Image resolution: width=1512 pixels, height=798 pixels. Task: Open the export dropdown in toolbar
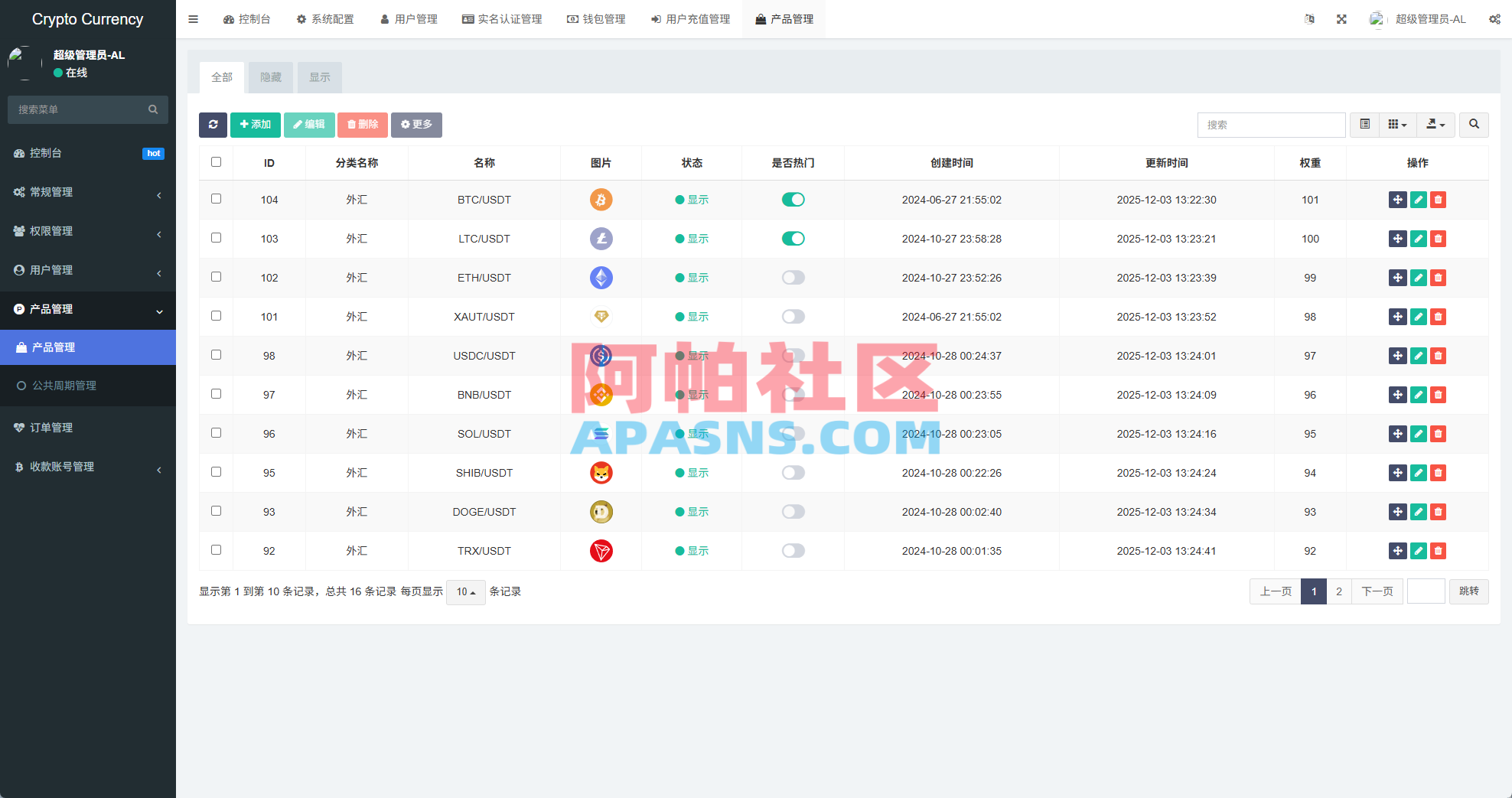pos(1435,124)
